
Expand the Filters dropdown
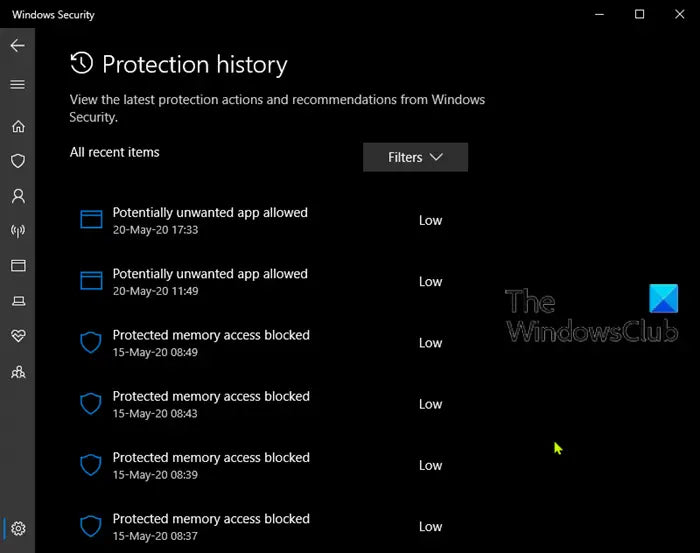(x=415, y=157)
